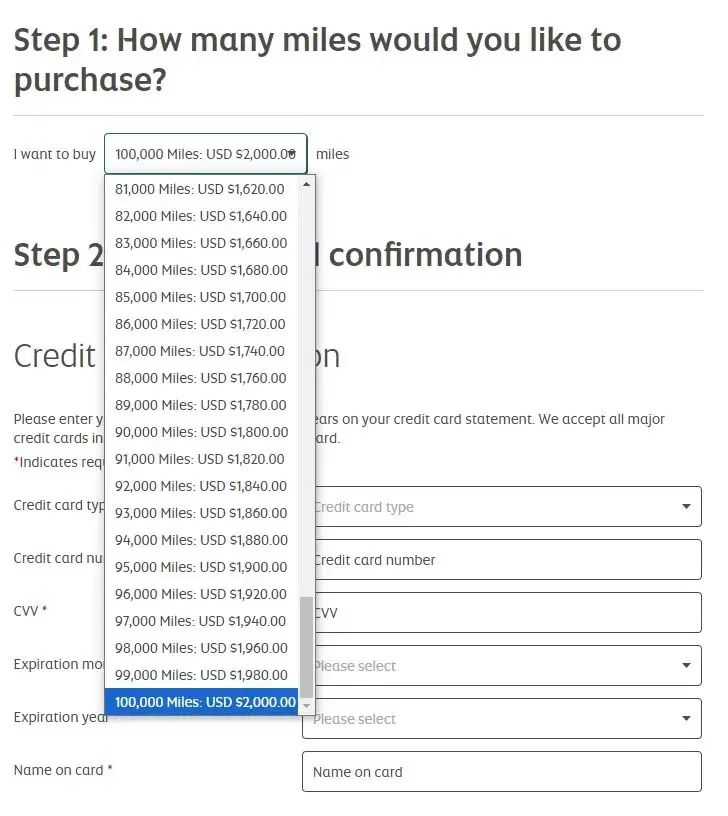Pick the 90,000 Miles option
This screenshot has width=728, height=816.
200,432
